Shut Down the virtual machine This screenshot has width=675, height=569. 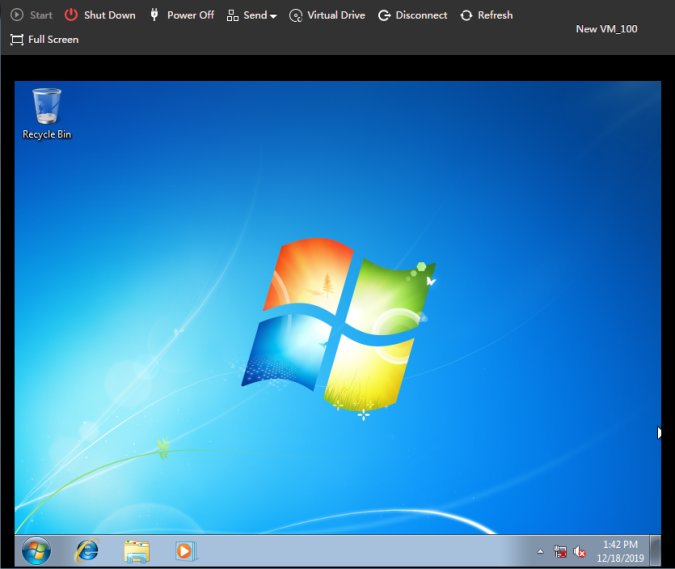pos(100,15)
